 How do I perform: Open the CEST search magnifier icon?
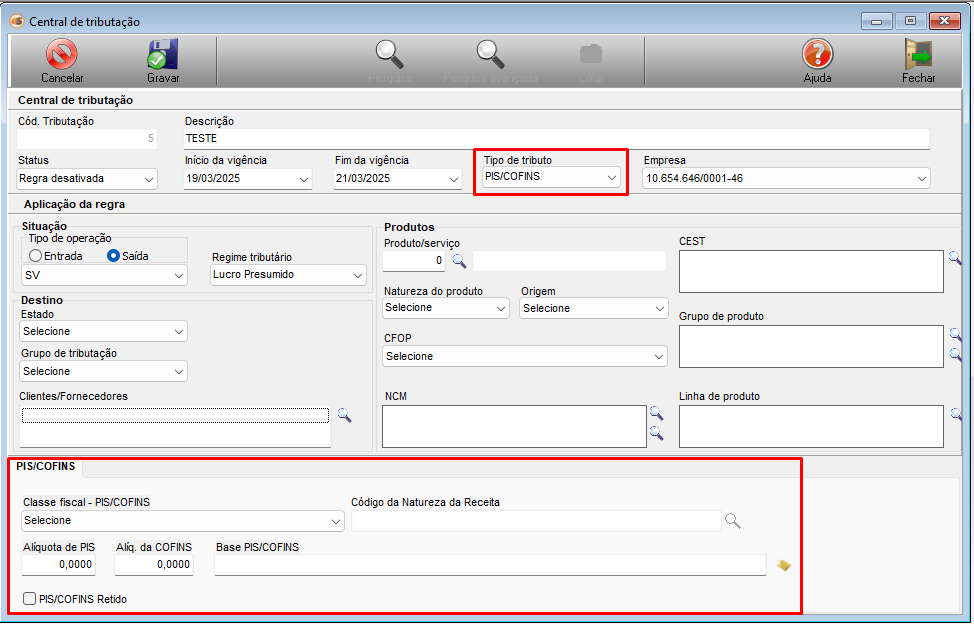pos(955,257)
